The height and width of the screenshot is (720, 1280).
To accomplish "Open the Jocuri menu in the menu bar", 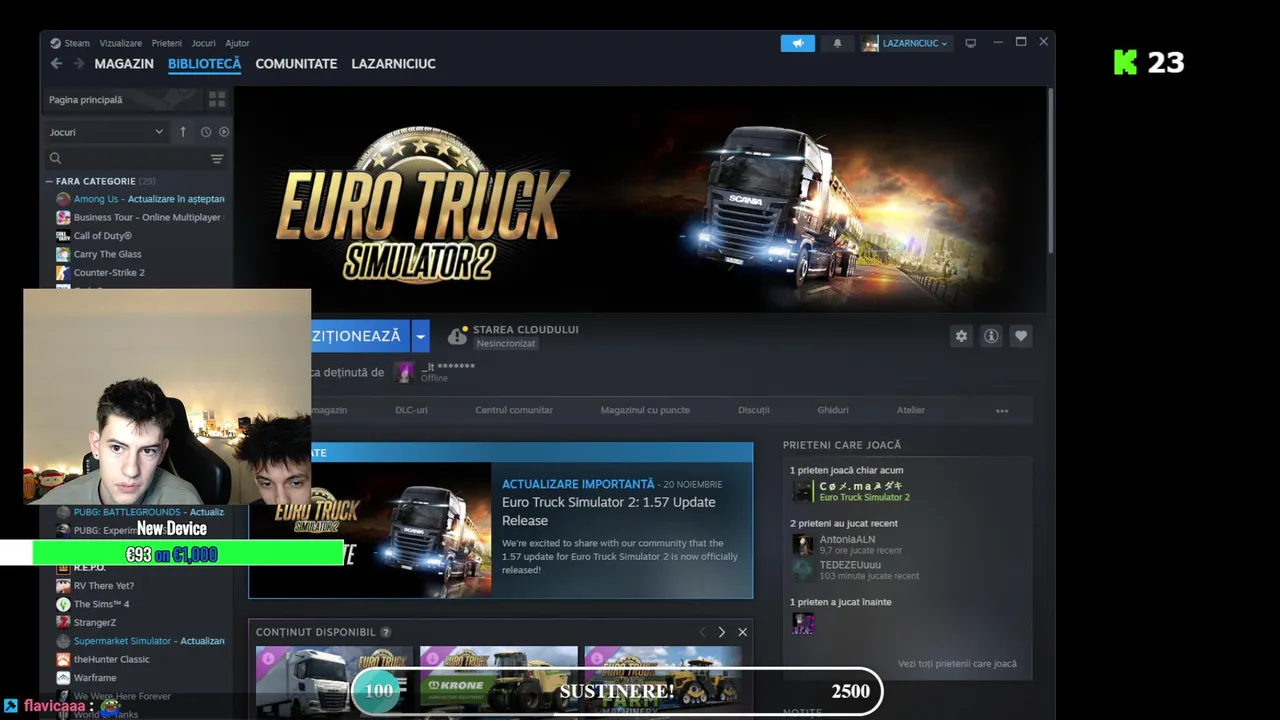I will pyautogui.click(x=203, y=43).
